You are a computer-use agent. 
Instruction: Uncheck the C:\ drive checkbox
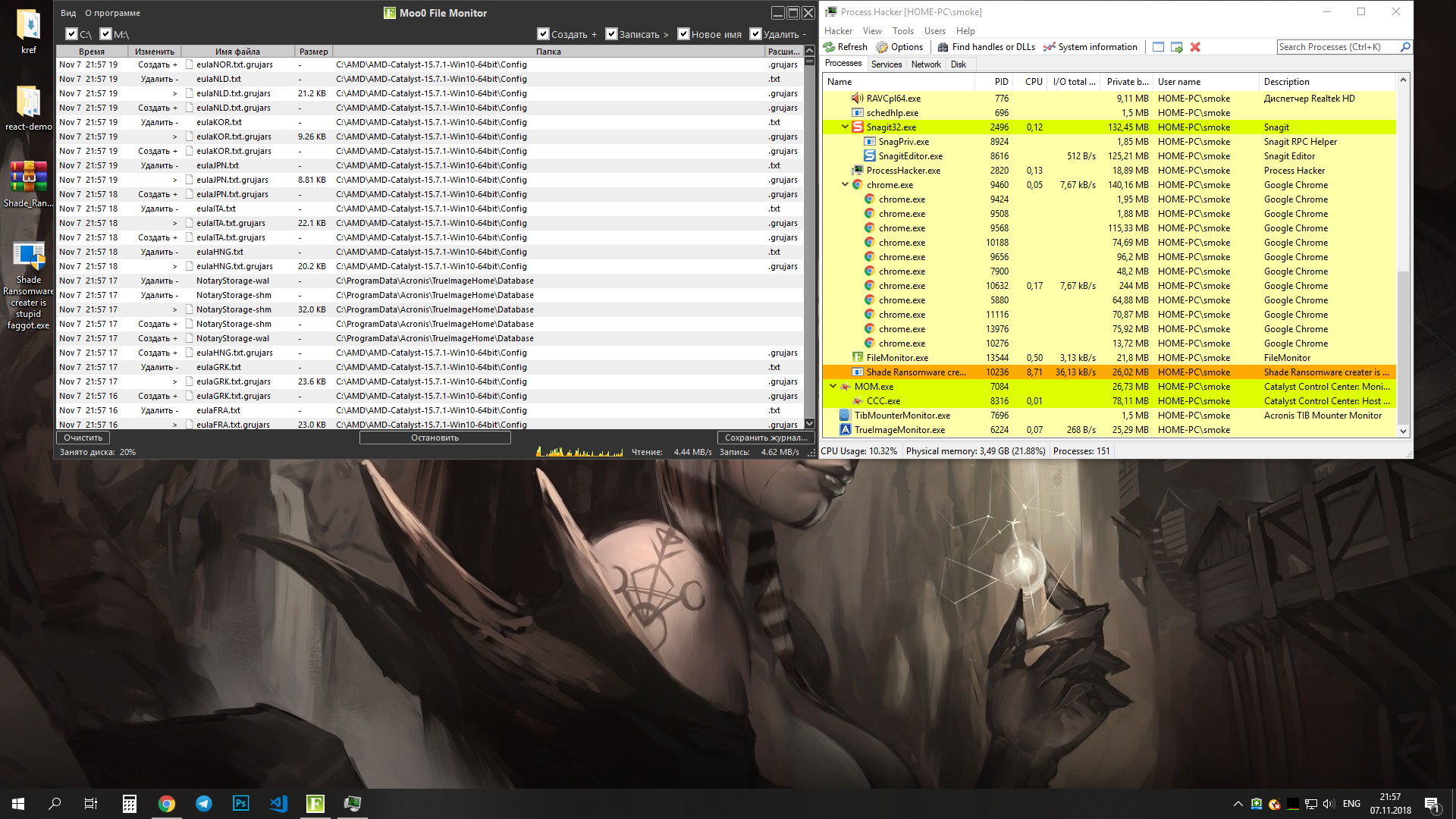pyautogui.click(x=71, y=34)
